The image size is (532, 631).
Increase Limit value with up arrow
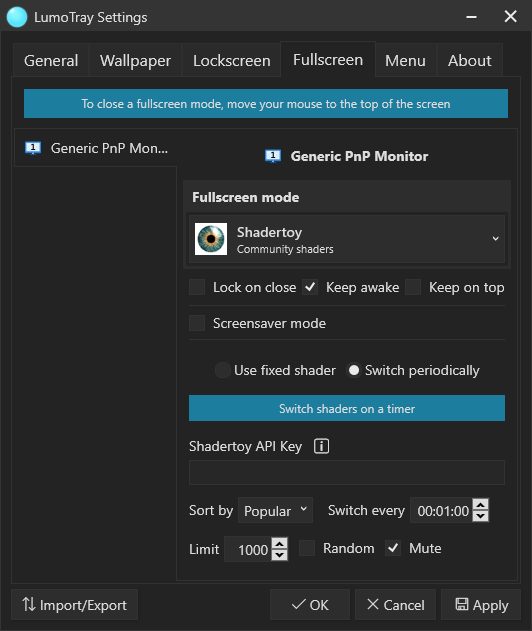point(280,543)
